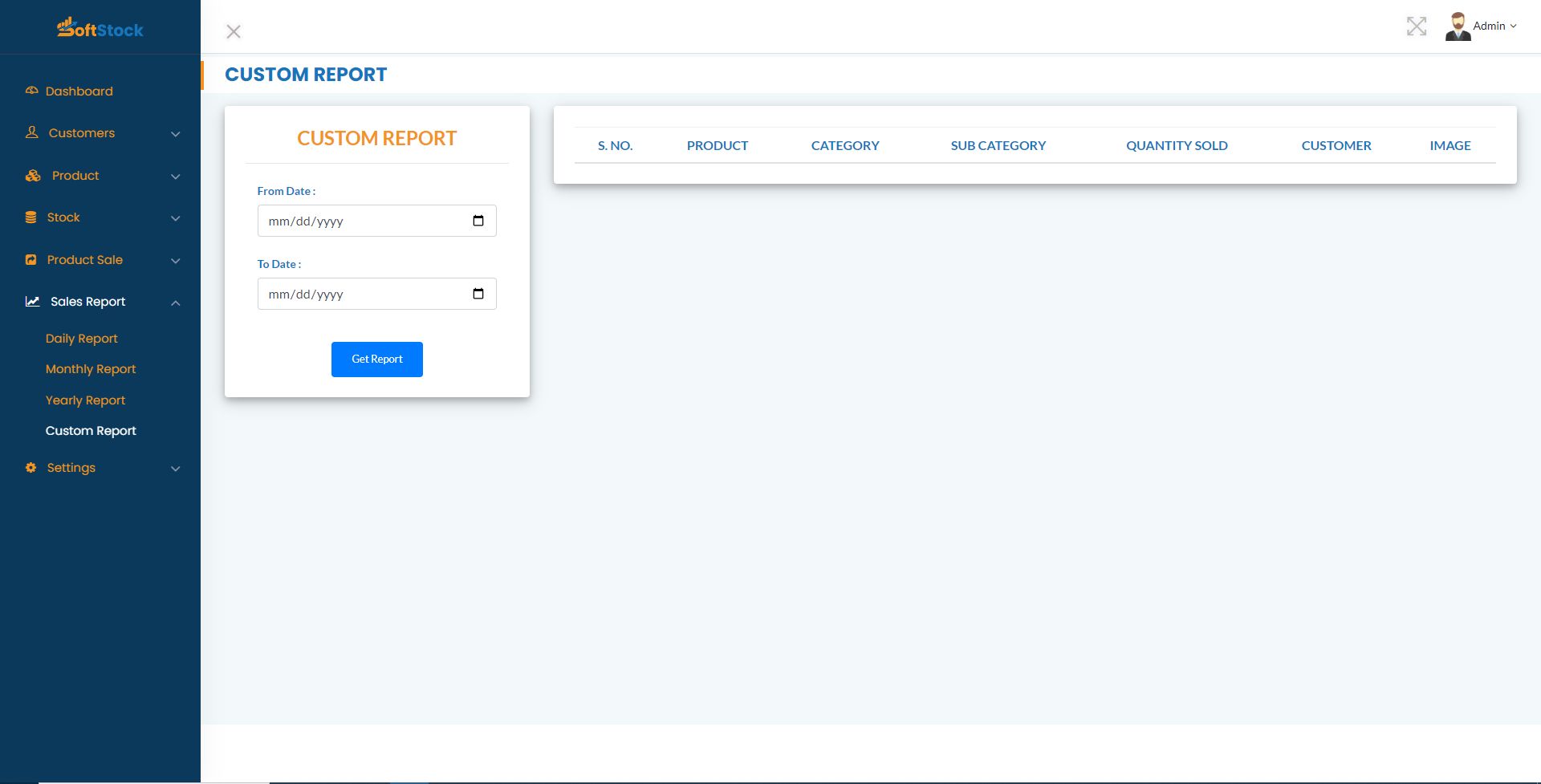Open the Customers menu item
Screen dimensions: 1541x784
tap(82, 133)
